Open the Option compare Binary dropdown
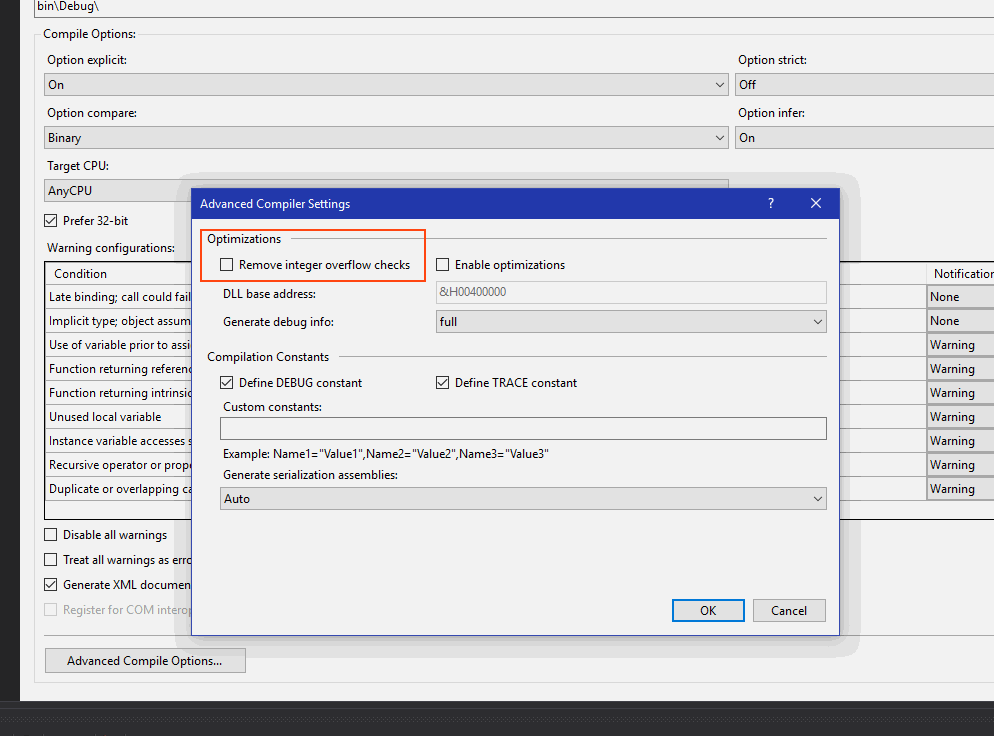The image size is (994, 736). 386,138
